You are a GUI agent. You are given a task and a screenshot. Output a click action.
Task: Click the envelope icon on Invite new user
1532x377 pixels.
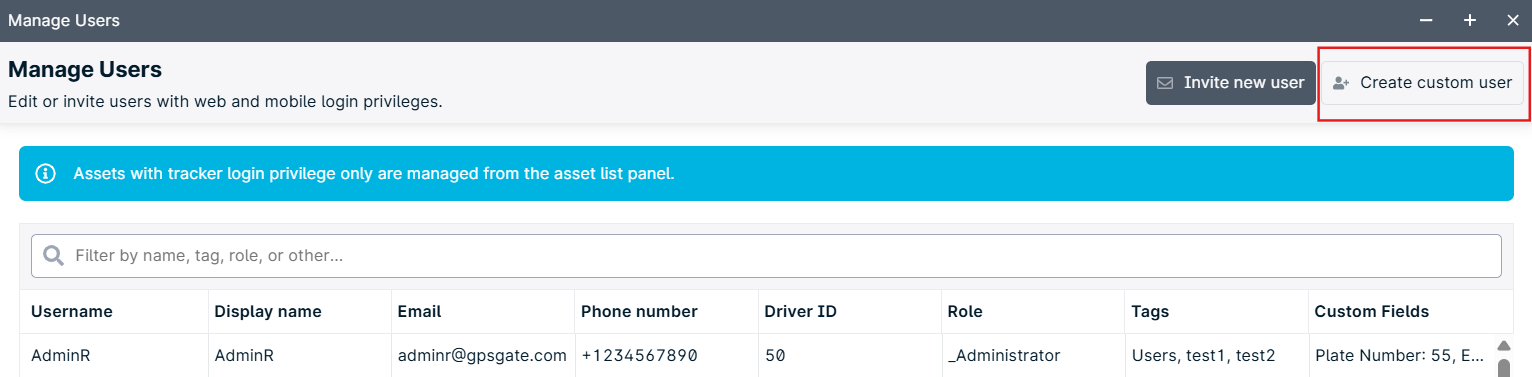pos(1165,83)
